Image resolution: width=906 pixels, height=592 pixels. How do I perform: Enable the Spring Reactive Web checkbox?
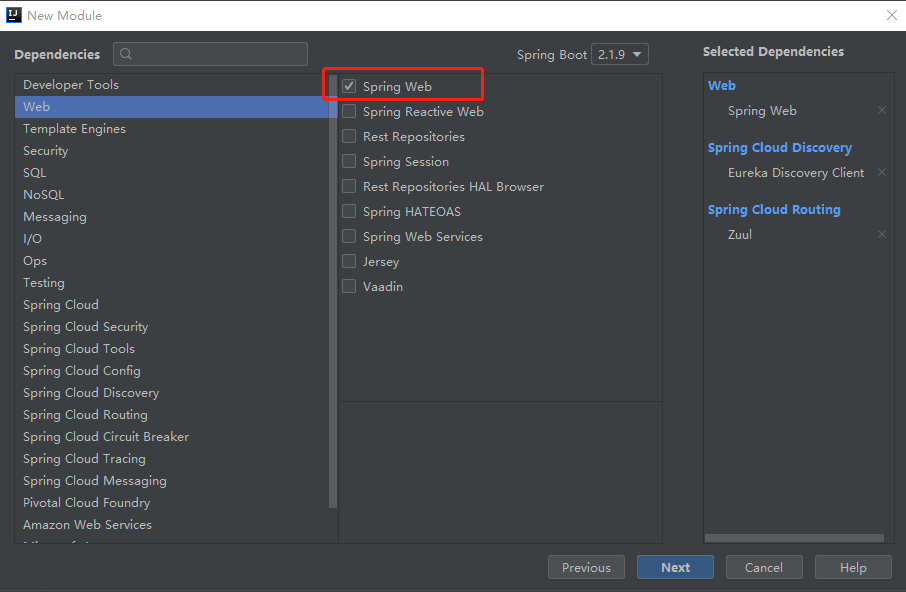click(349, 112)
